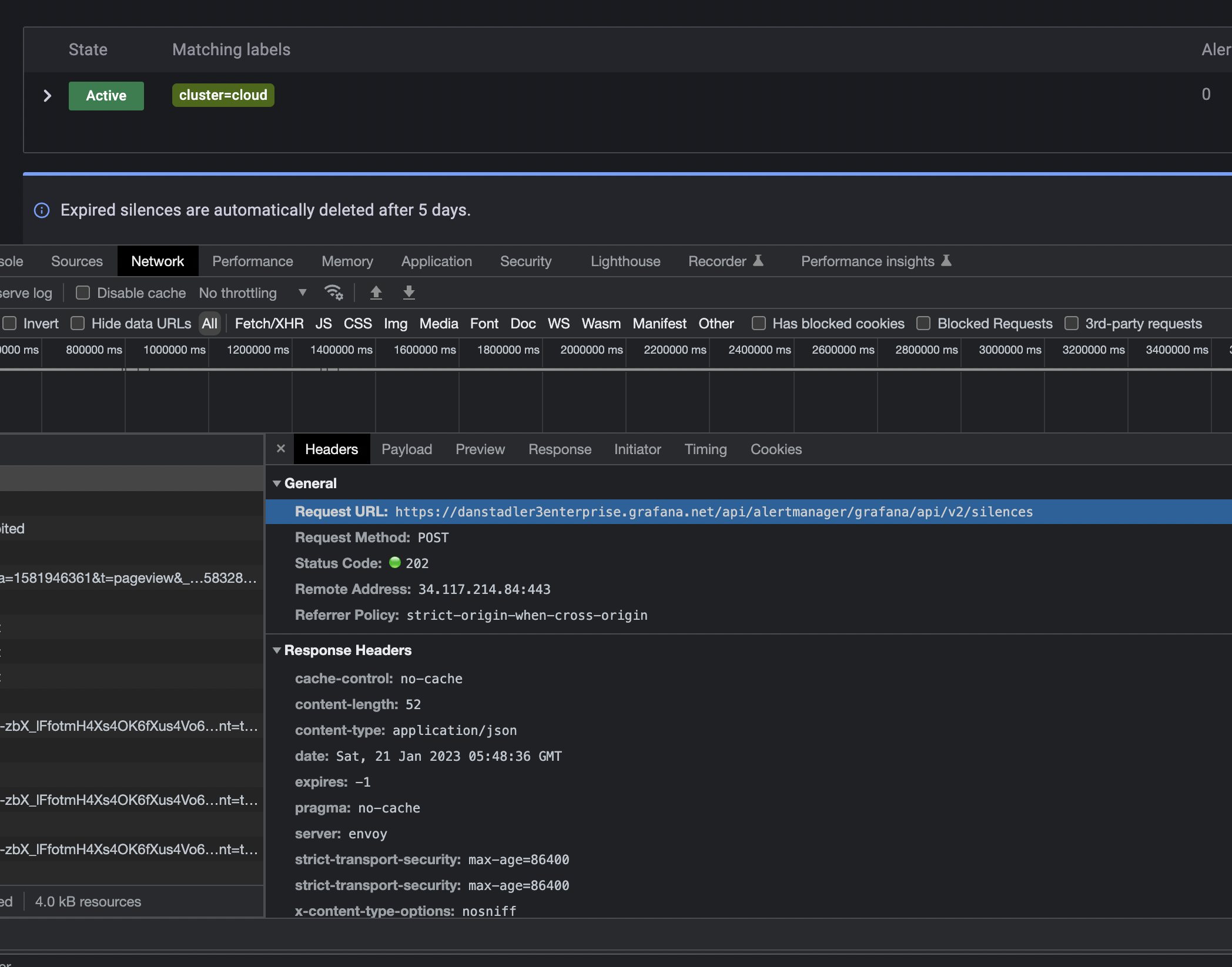Screen dimensions: 1232x967
Task: Expand the Active silence row chevron
Action: tap(46, 96)
